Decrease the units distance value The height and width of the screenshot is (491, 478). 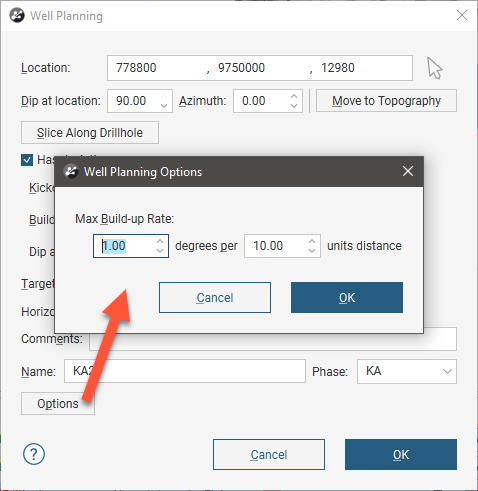pyautogui.click(x=312, y=250)
